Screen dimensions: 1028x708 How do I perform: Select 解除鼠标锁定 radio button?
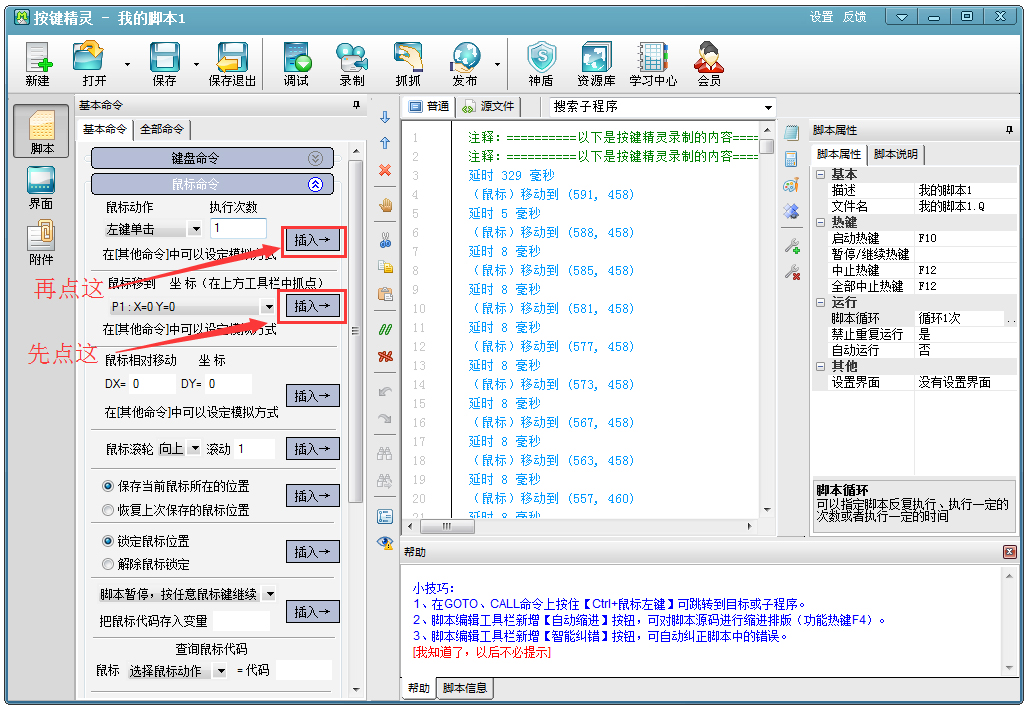coord(108,564)
